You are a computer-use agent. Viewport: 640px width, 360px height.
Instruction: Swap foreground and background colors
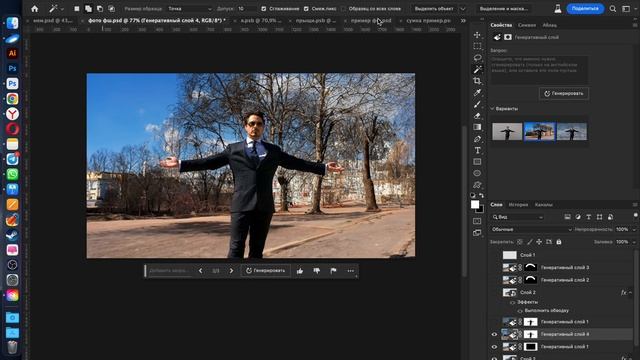(x=482, y=196)
